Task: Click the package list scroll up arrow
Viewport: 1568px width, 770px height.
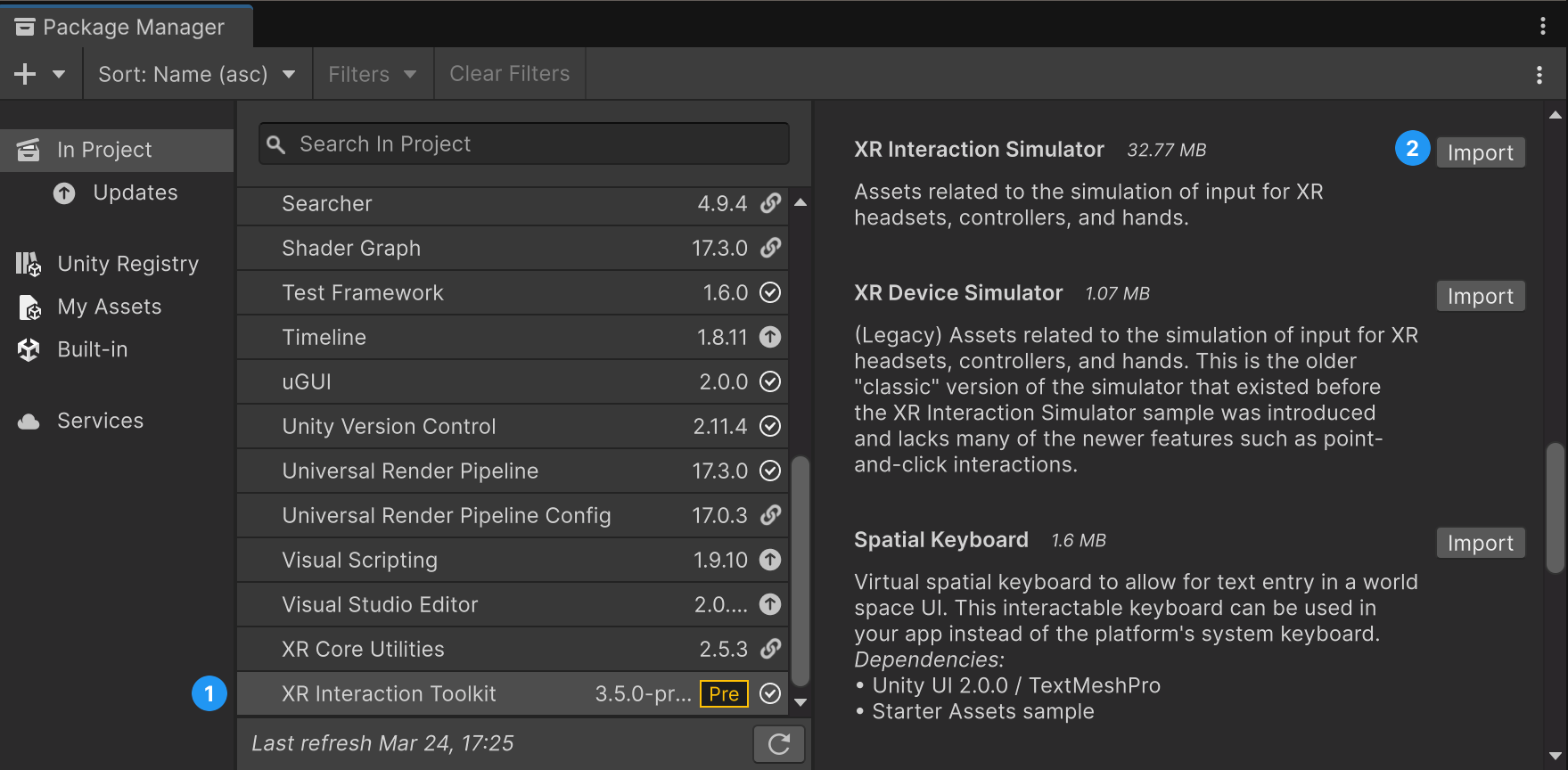Action: 800,202
